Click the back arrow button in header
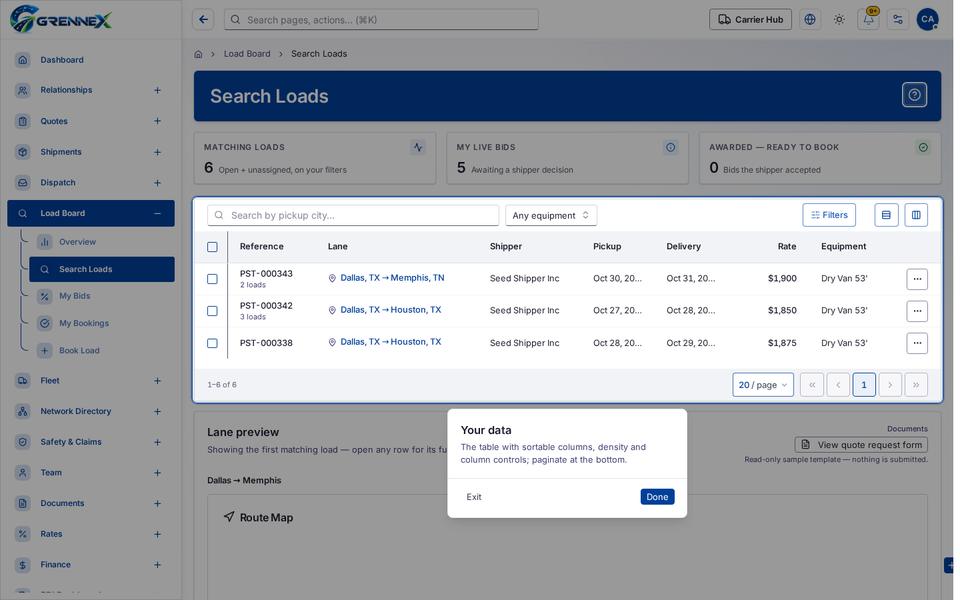The width and height of the screenshot is (960, 600). (203, 20)
